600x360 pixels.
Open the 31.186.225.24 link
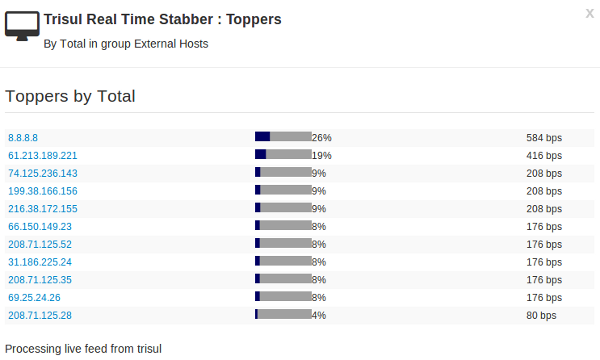40,262
